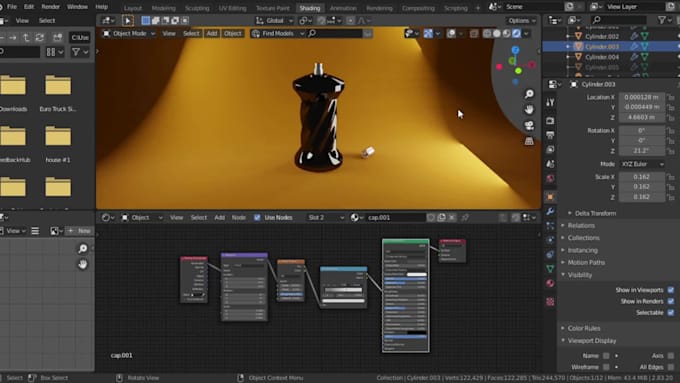Image resolution: width=680 pixels, height=383 pixels.
Task: Select wireframe viewport shading mode
Action: (x=487, y=33)
